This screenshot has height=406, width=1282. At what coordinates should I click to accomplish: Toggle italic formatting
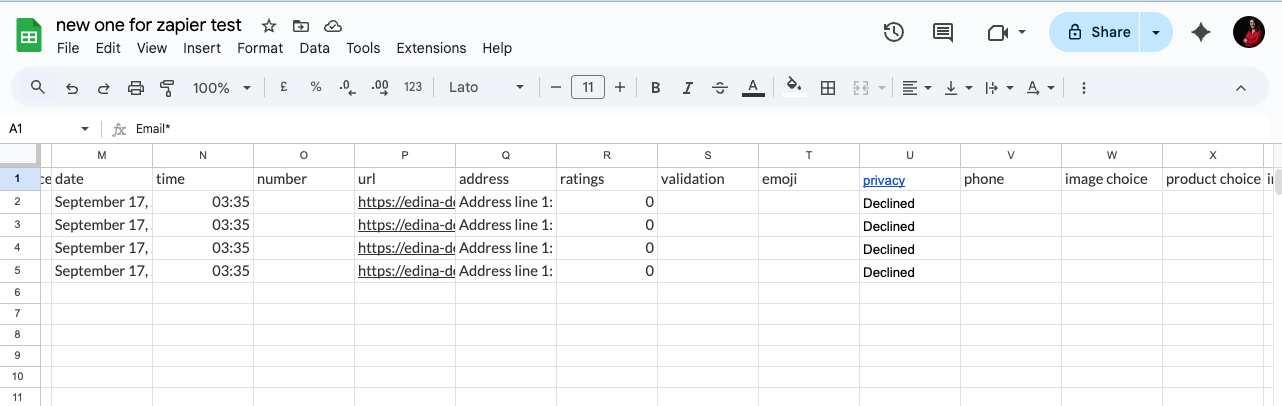pyautogui.click(x=687, y=88)
